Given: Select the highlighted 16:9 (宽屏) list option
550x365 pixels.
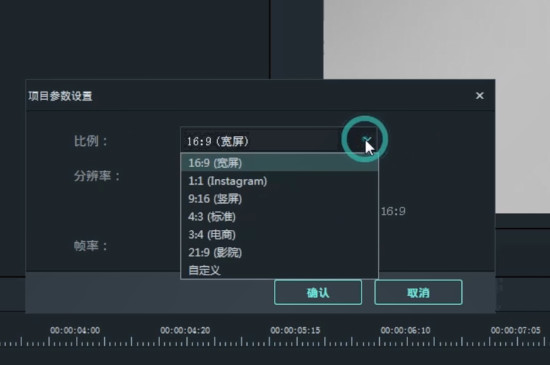Looking at the screenshot, I should coord(279,163).
